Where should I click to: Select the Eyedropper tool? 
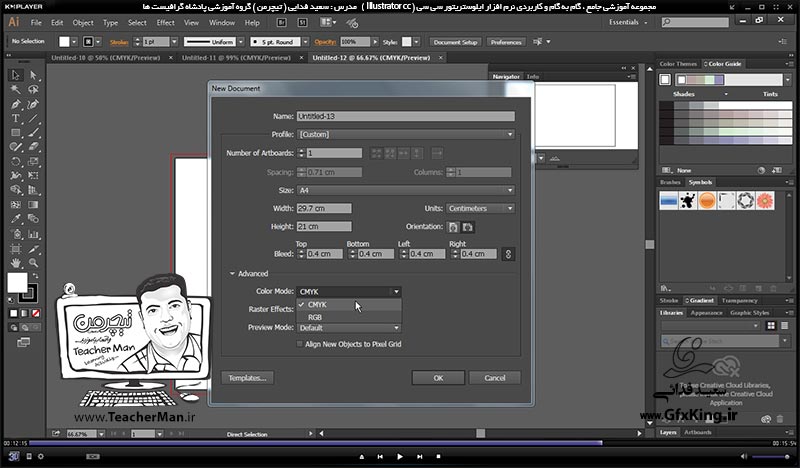[x=15, y=219]
